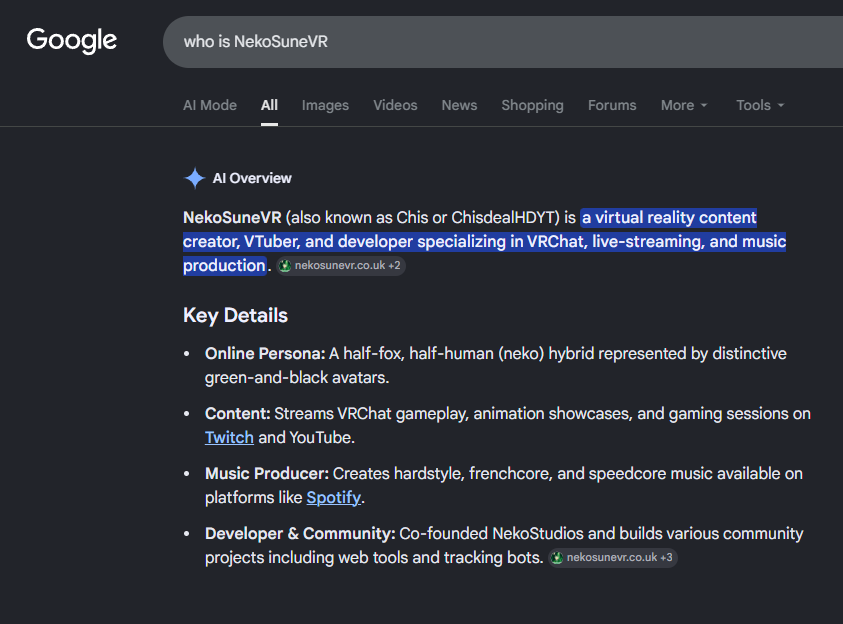Click the bold NekoSuneVR name text

click(232, 218)
